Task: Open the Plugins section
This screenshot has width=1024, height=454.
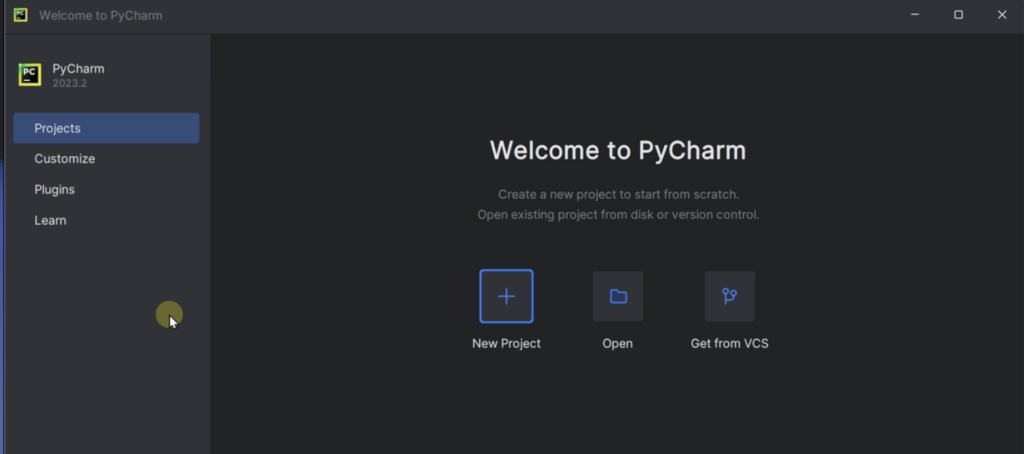Action: [x=55, y=190]
